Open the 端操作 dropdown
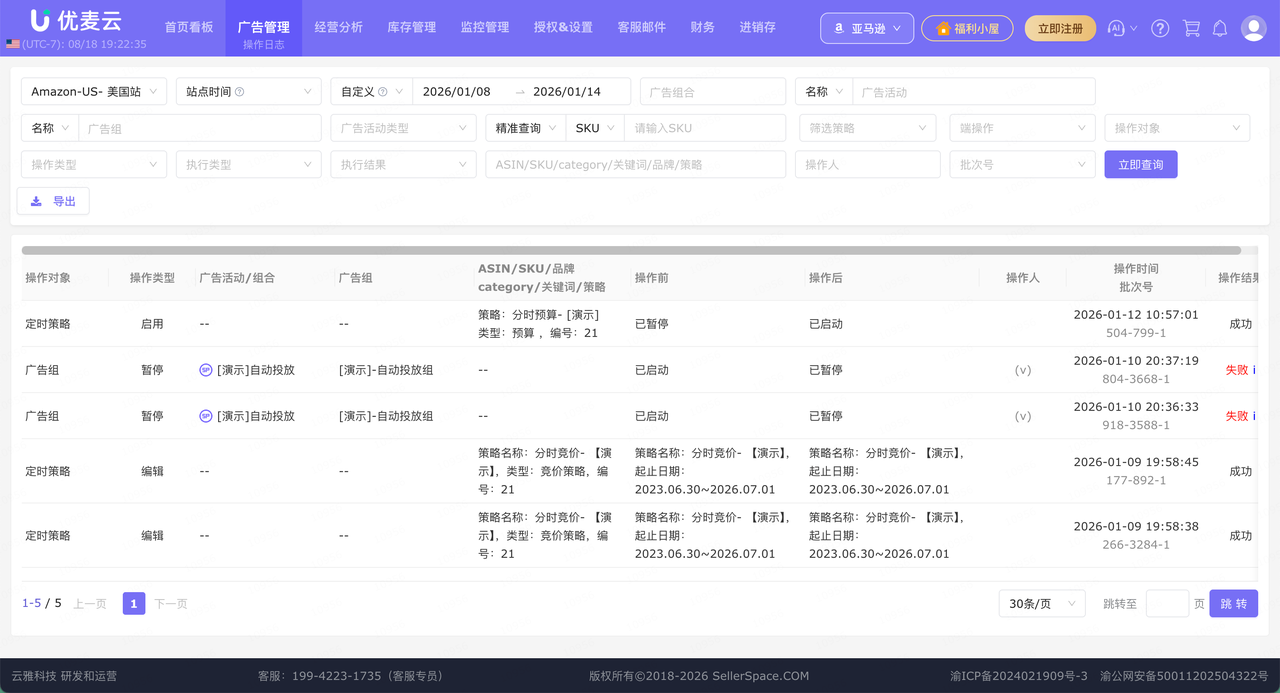Viewport: 1280px width, 693px height. click(1023, 128)
